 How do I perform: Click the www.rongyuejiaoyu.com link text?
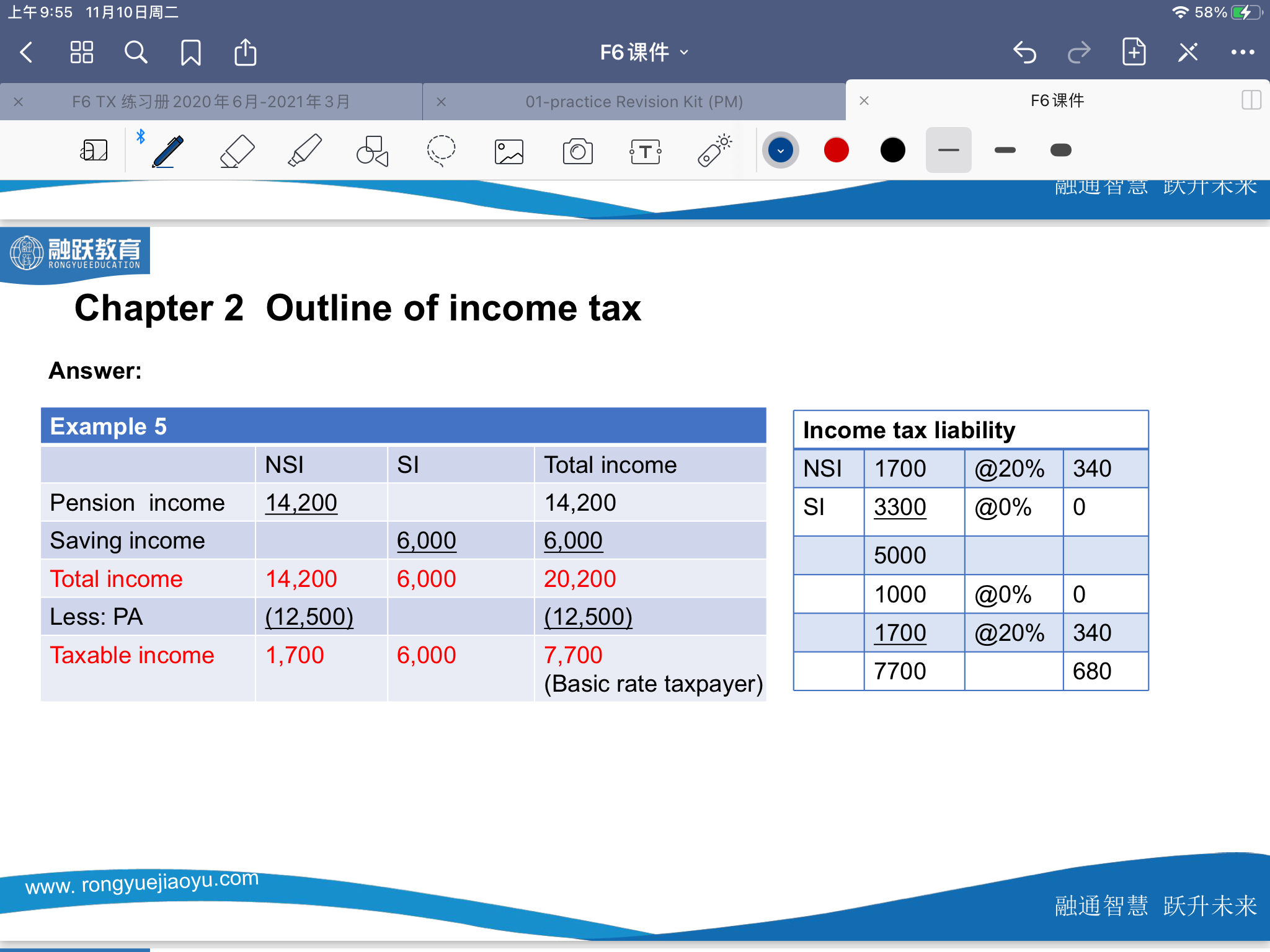tap(141, 881)
